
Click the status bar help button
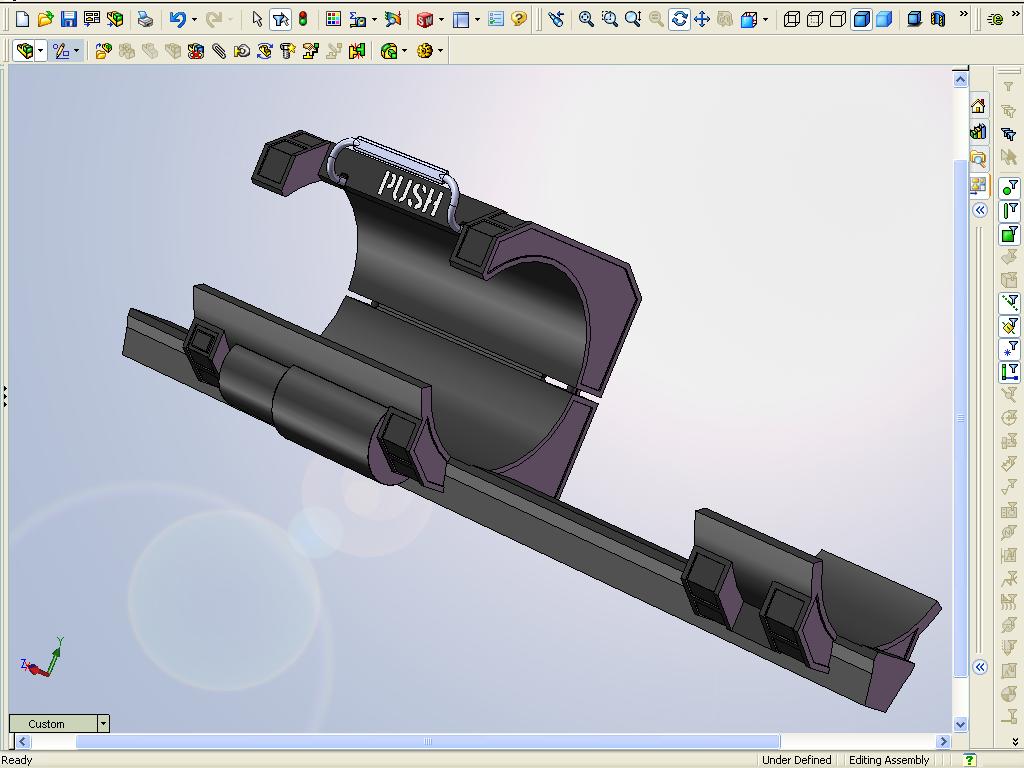969,760
